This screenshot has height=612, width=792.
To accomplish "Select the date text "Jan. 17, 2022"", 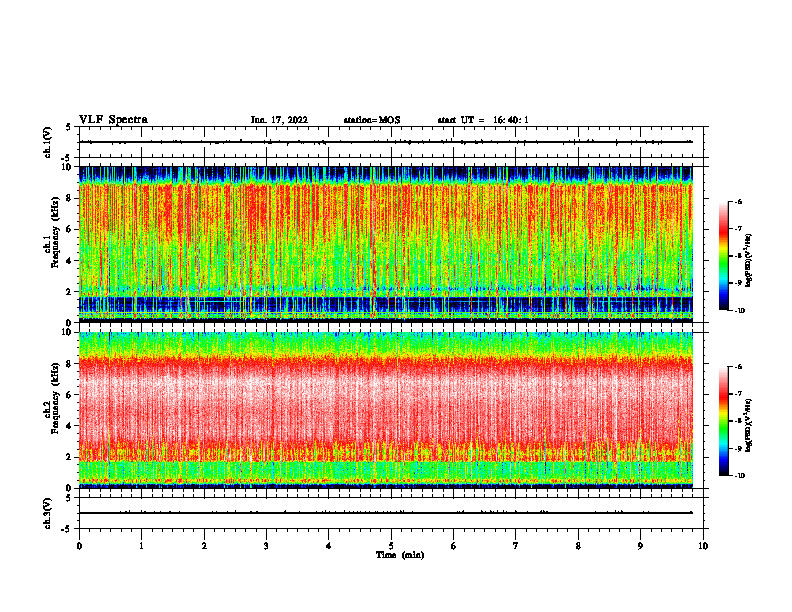I will click(279, 120).
